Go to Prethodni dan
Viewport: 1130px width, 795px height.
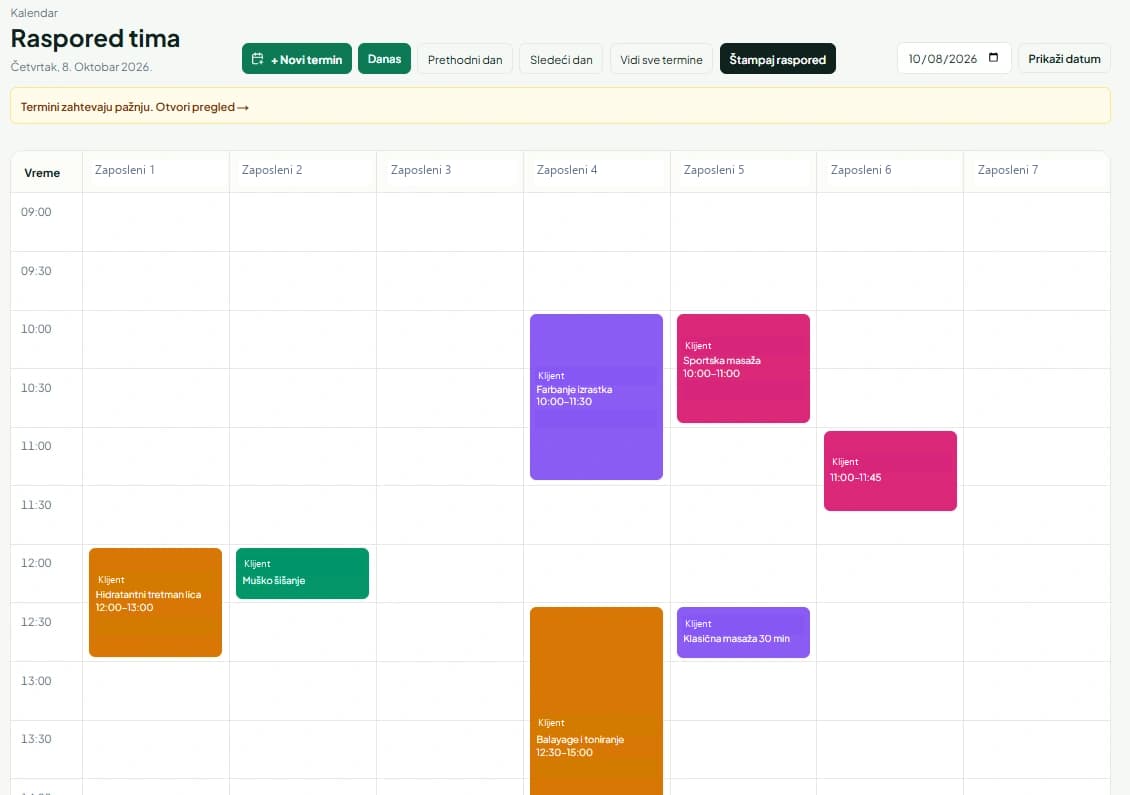tap(465, 59)
